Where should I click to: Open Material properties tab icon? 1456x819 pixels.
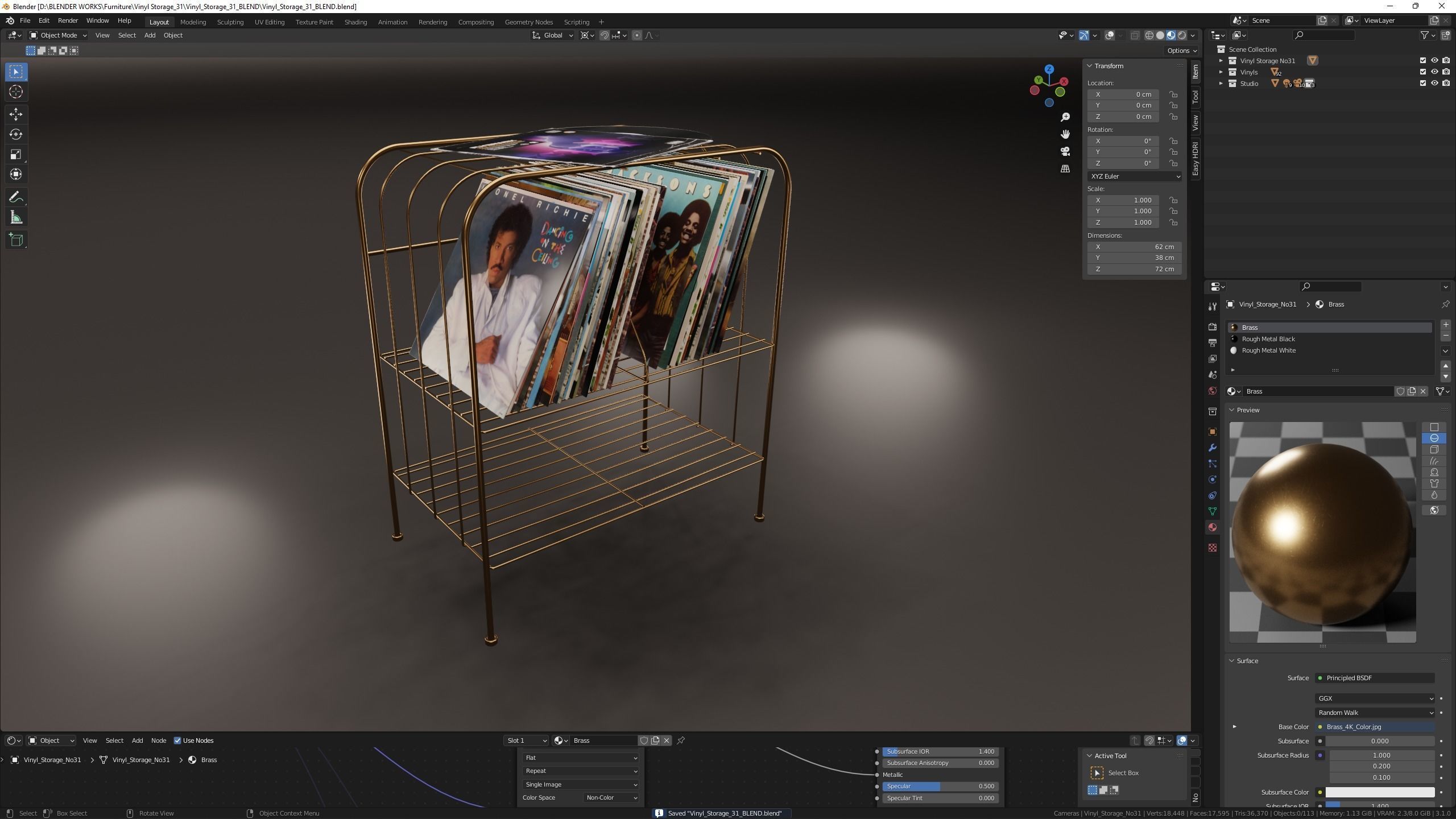[x=1213, y=527]
